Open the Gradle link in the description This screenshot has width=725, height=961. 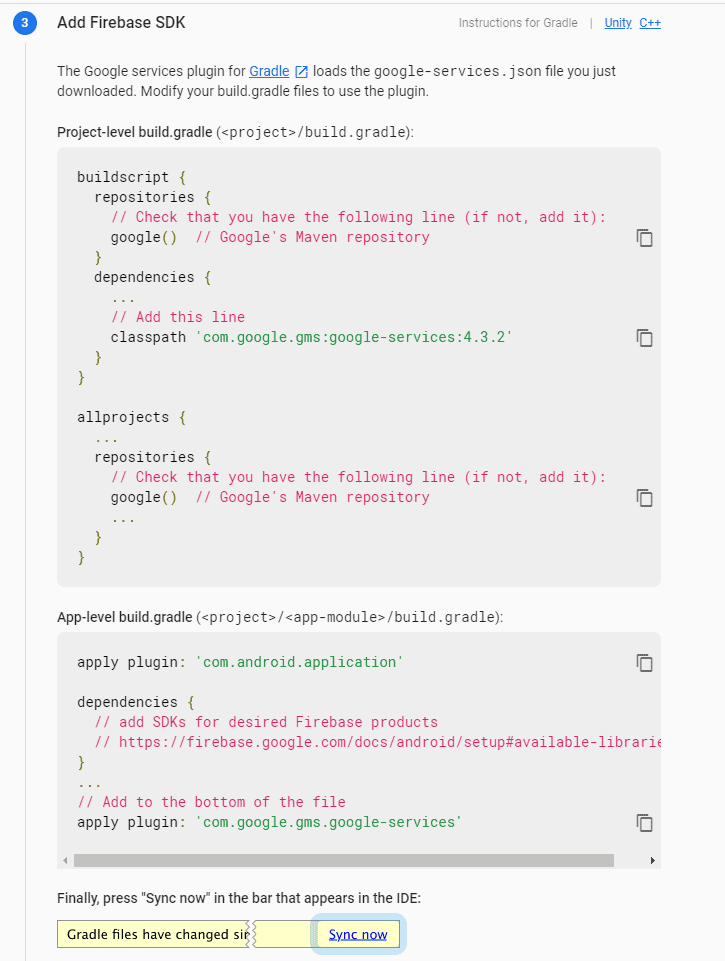(x=269, y=71)
